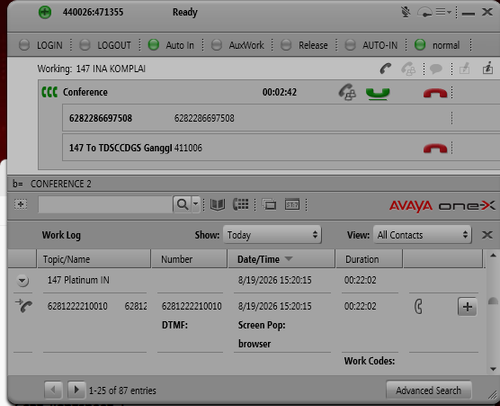Screen dimensions: 500x406
Task: Toggle the LOGIN agent button
Action: [x=41, y=45]
